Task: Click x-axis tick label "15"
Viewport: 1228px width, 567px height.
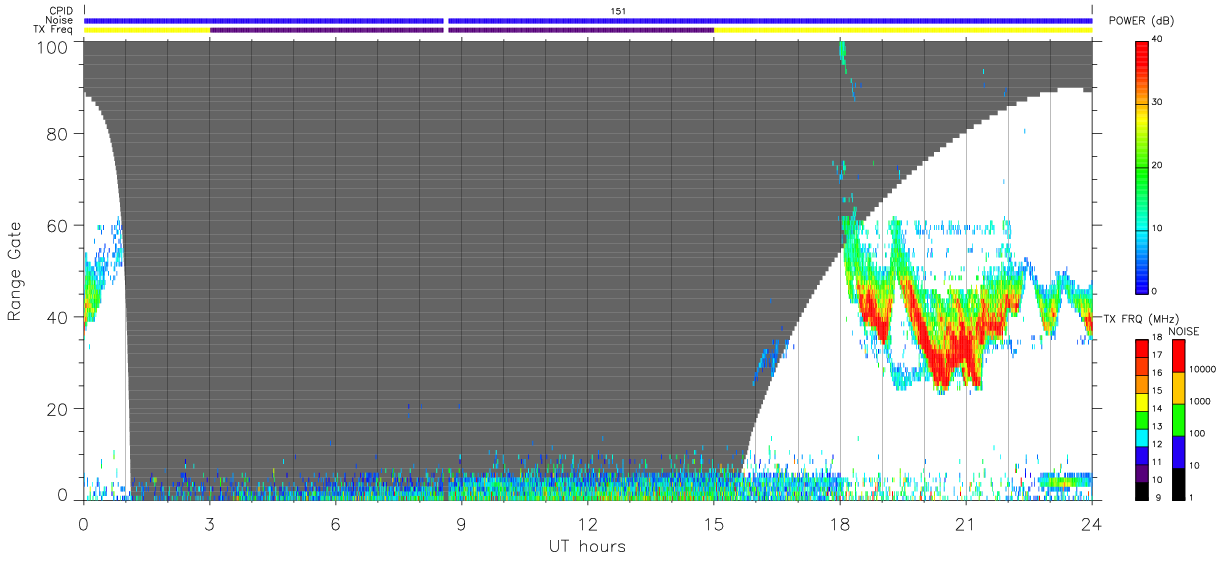Action: coord(714,524)
